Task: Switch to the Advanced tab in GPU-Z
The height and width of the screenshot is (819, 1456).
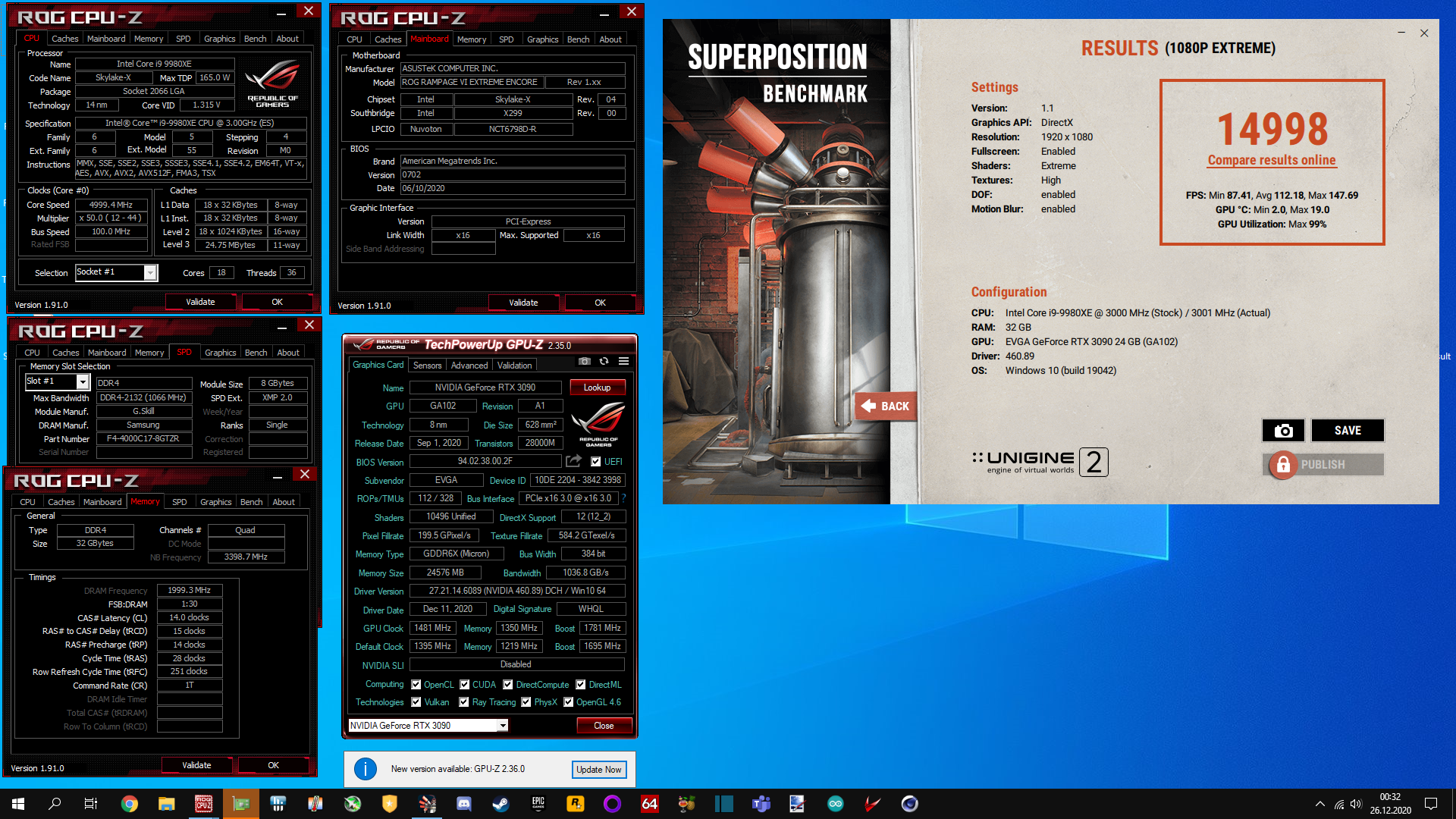Action: tap(469, 366)
